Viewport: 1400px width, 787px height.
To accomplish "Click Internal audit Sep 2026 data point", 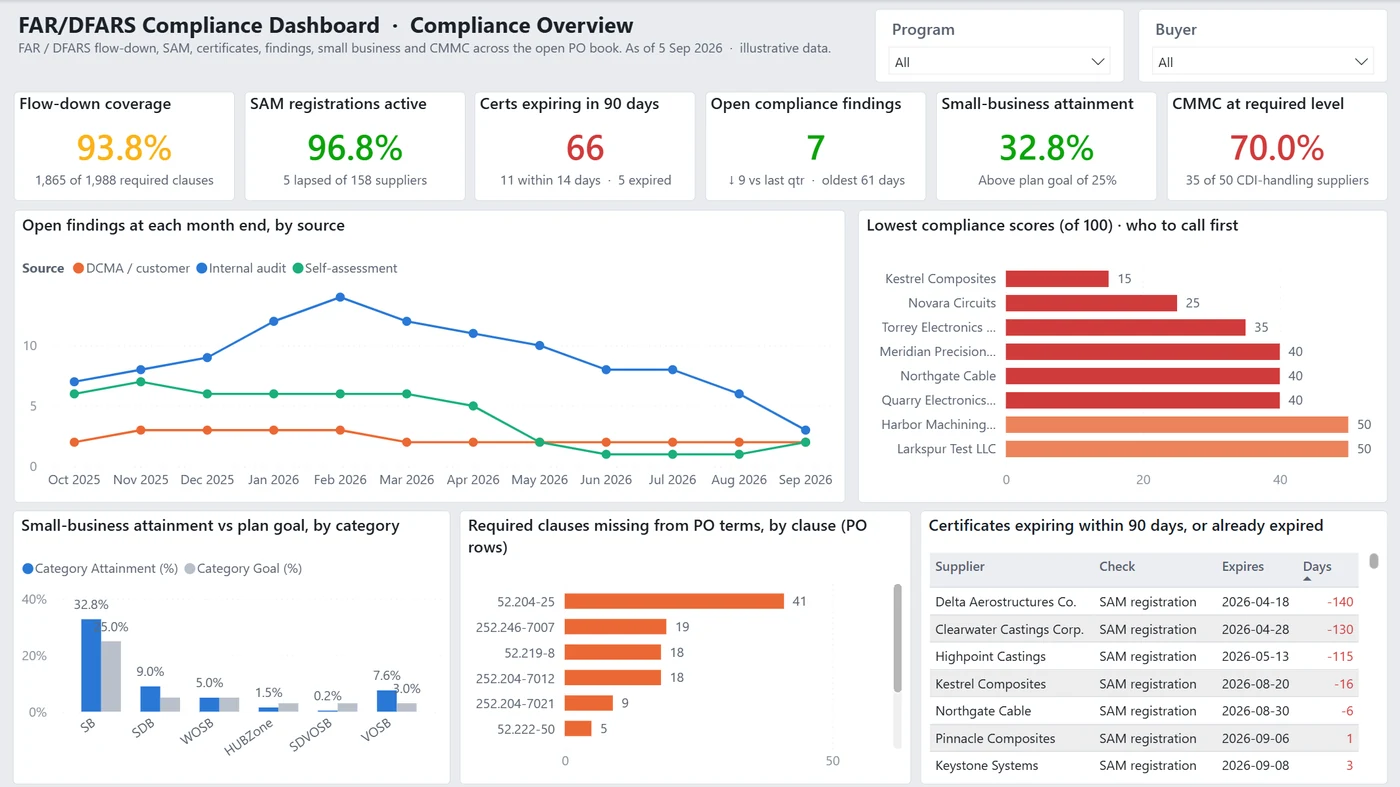I will coord(806,430).
